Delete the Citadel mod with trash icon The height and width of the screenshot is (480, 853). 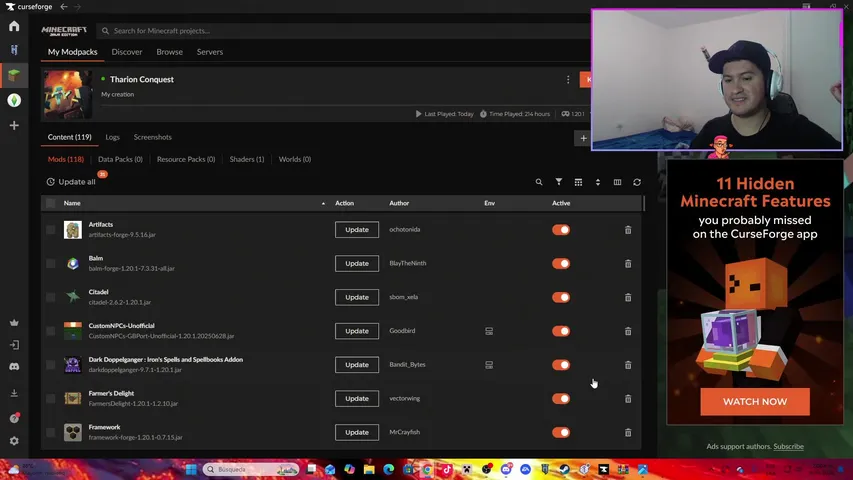pyautogui.click(x=628, y=297)
